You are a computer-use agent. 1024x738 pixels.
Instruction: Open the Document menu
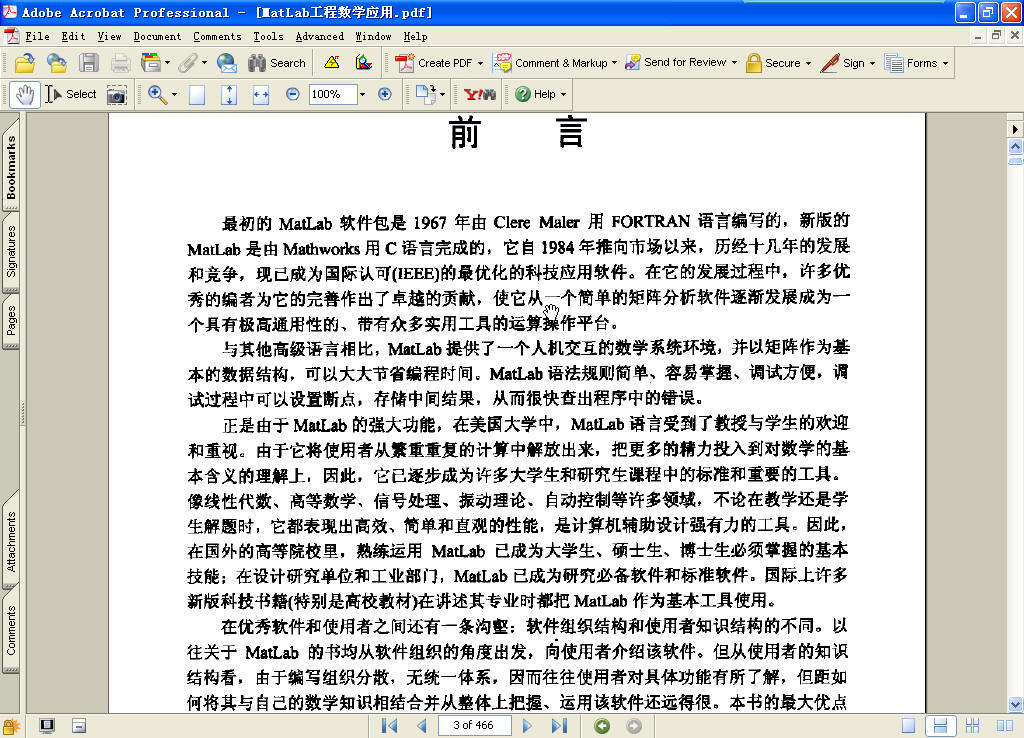point(157,37)
